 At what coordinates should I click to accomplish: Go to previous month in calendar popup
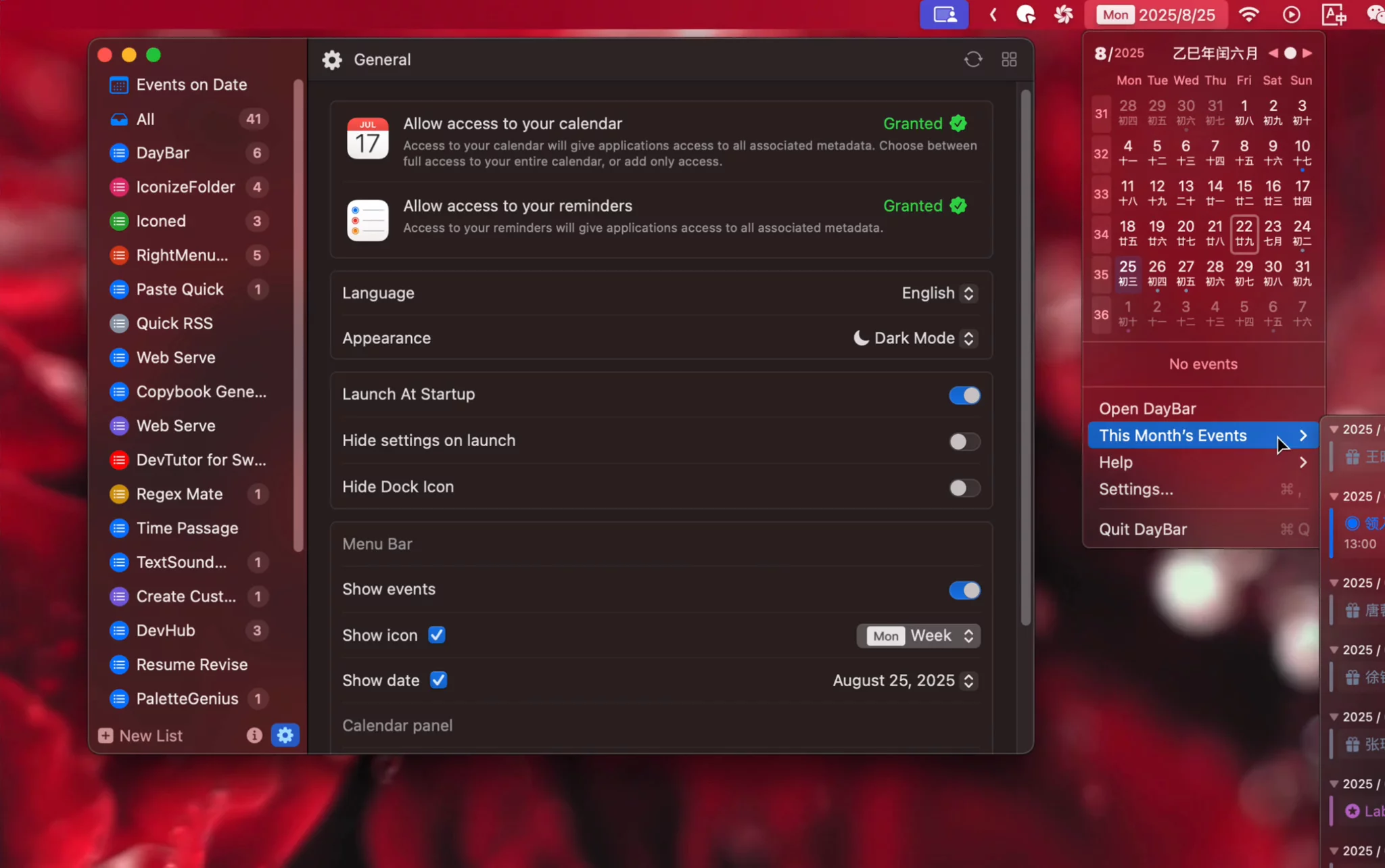[x=1273, y=53]
